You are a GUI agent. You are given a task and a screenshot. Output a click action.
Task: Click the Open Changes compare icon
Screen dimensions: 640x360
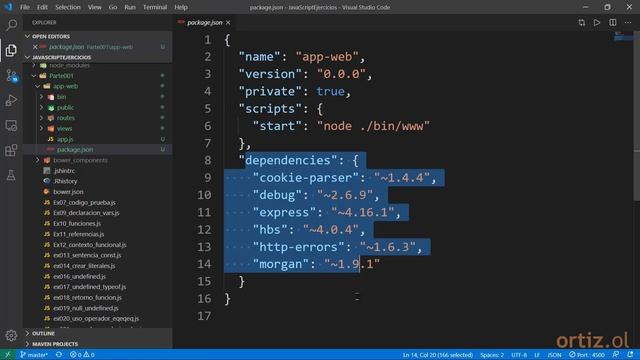pyautogui.click(x=582, y=22)
